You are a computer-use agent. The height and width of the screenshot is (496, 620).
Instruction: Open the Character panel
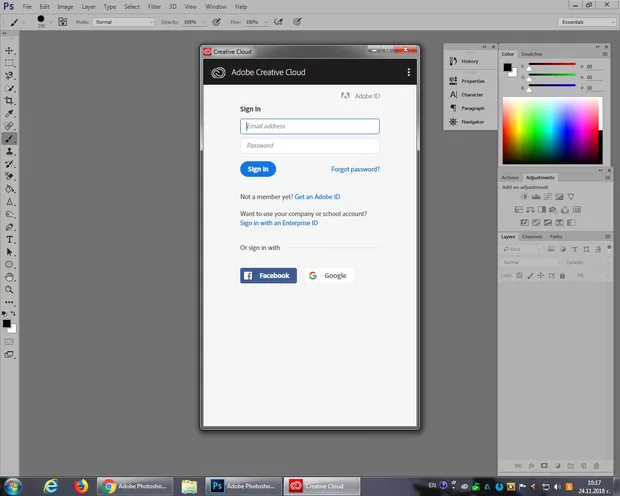coord(472,94)
